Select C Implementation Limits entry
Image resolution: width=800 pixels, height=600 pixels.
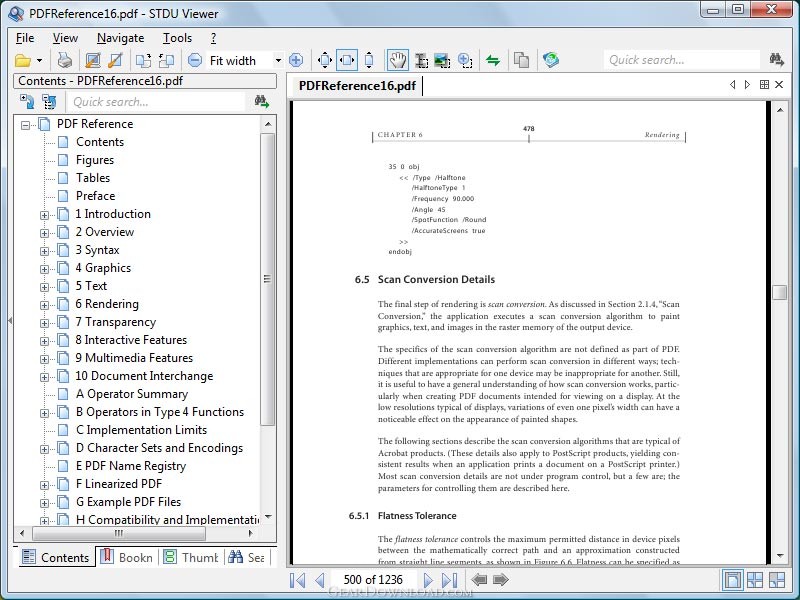(x=141, y=430)
